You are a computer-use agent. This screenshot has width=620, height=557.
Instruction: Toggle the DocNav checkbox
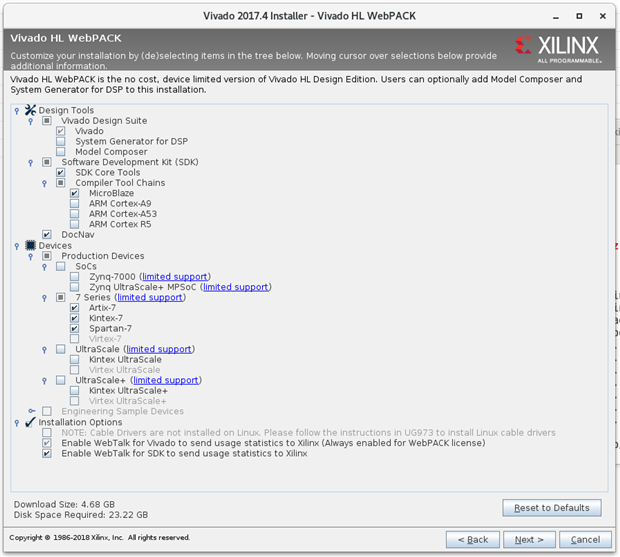tap(47, 234)
